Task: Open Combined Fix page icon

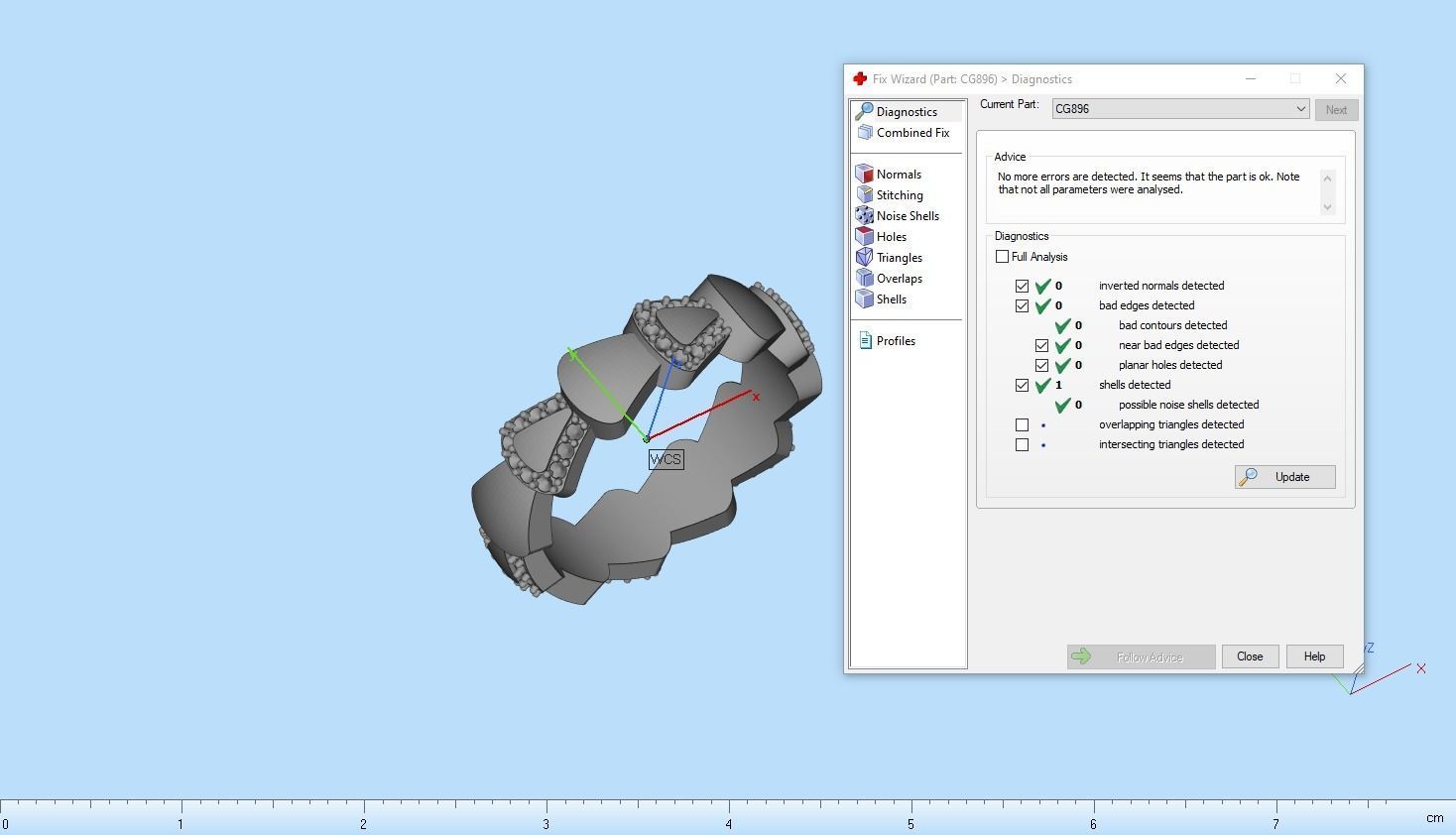Action: click(865, 132)
